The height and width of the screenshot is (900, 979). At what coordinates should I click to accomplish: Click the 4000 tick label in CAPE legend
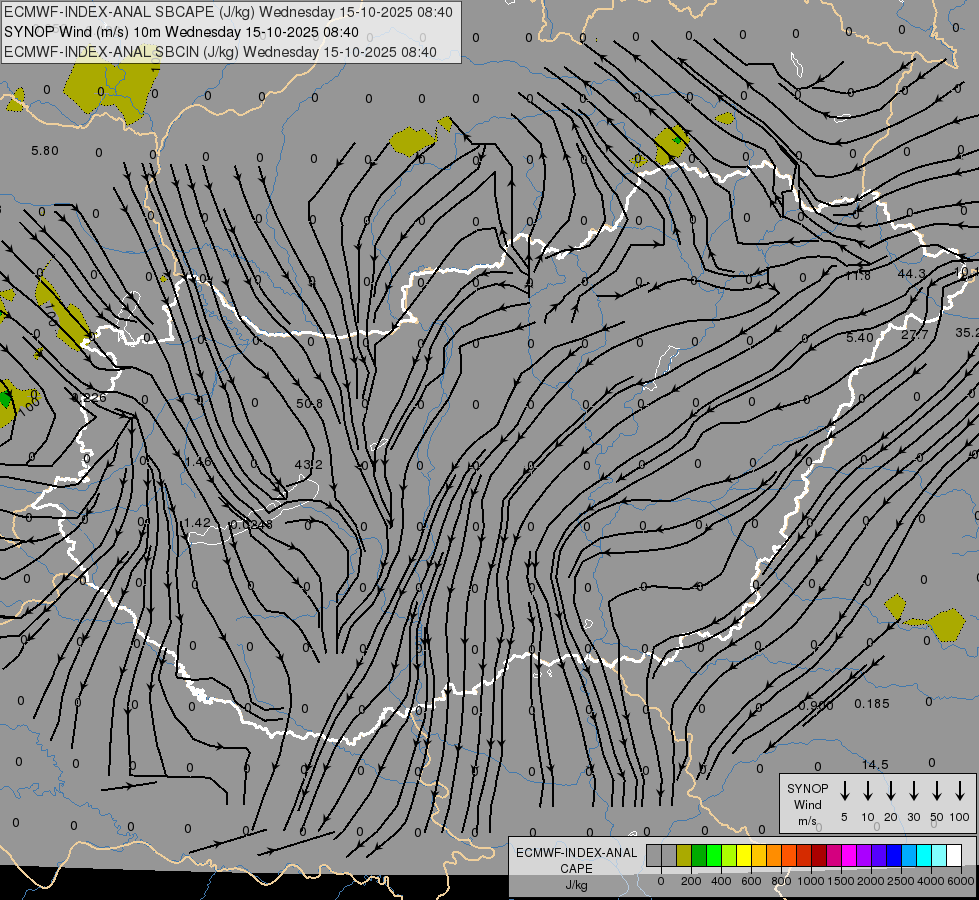(x=931, y=881)
